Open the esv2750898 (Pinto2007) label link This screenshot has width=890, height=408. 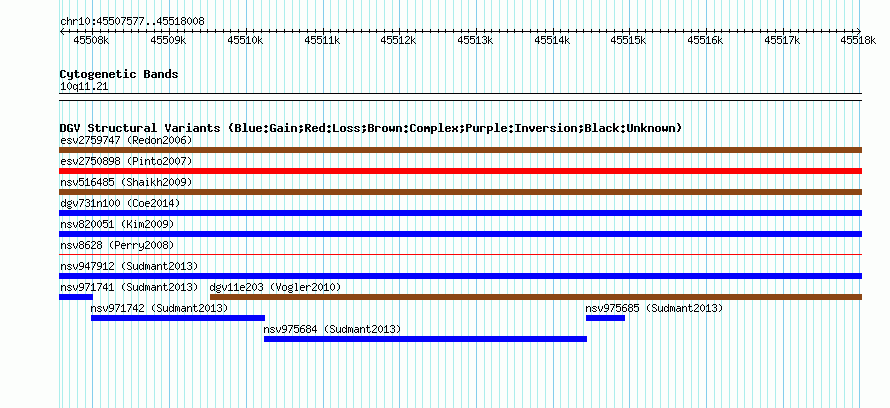pyautogui.click(x=126, y=161)
